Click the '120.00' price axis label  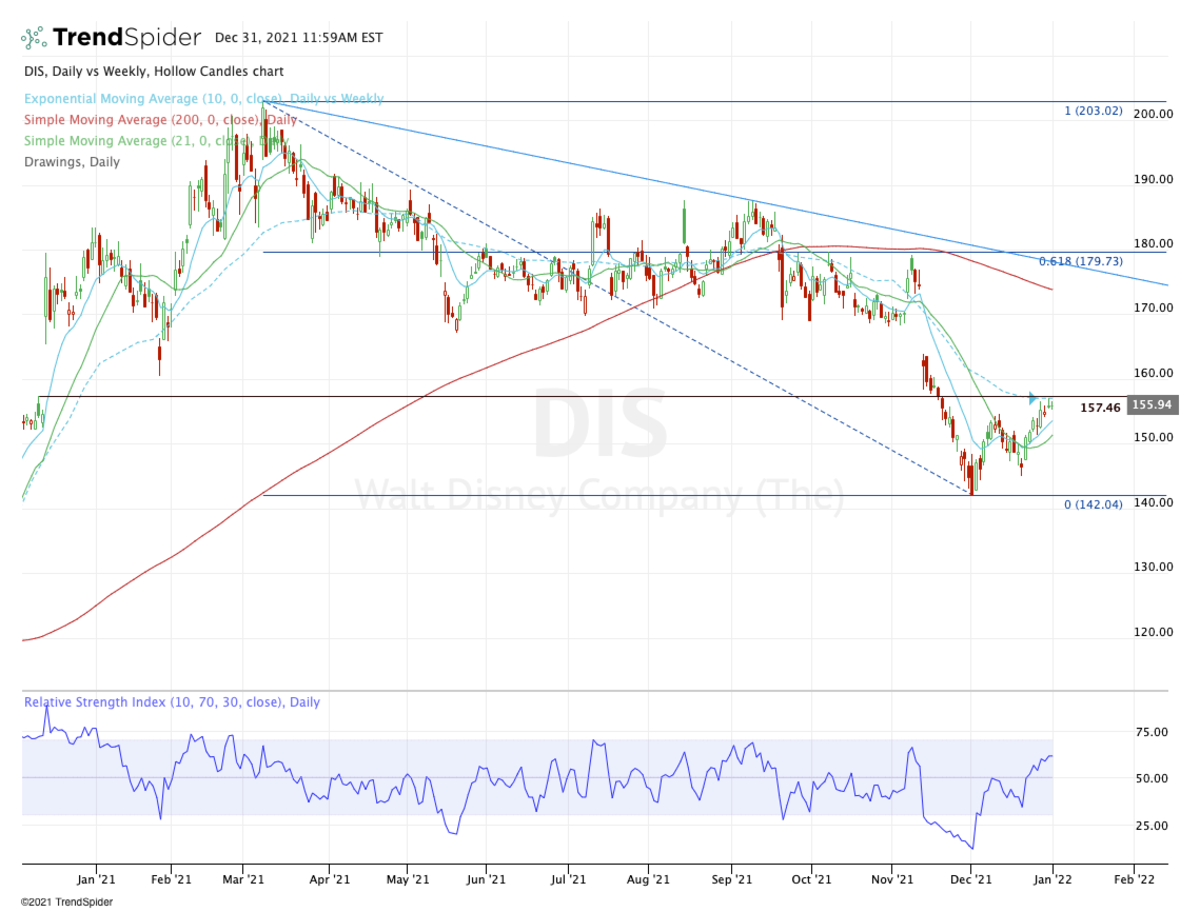point(1153,632)
